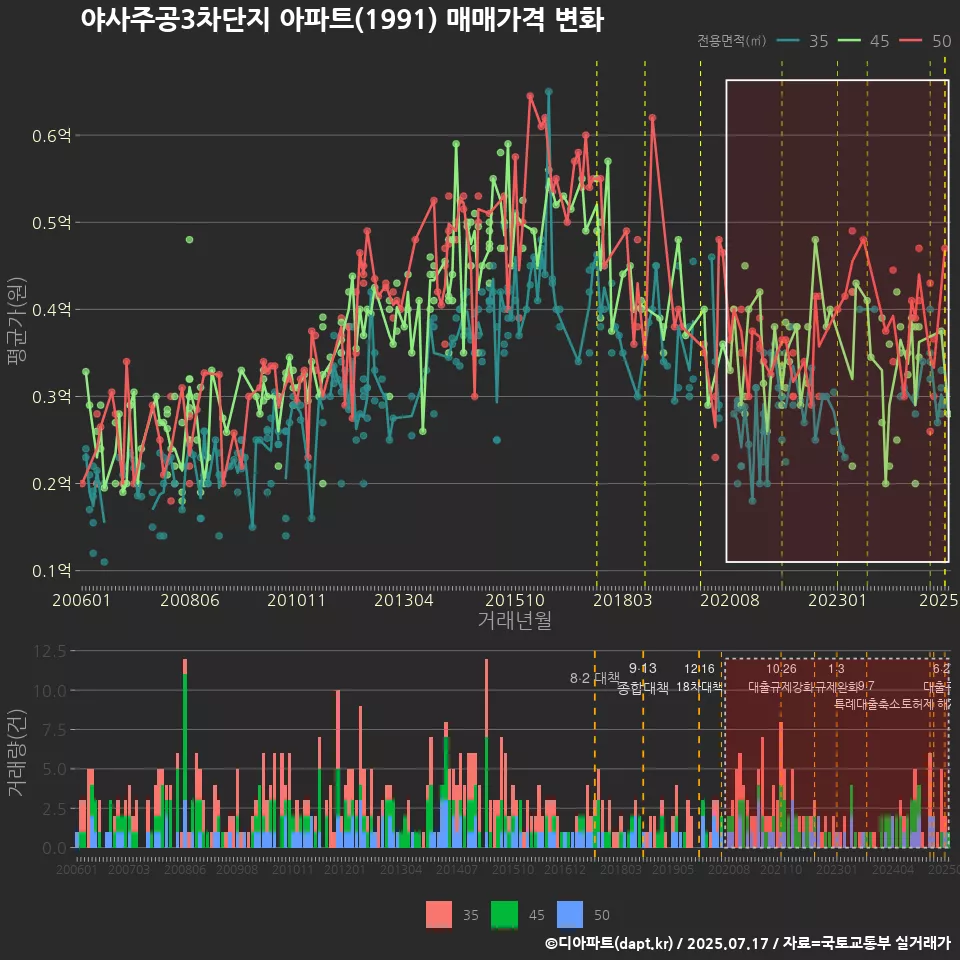Click the 202110 label on volume chart axis
The image size is (960, 960).
pos(781,869)
